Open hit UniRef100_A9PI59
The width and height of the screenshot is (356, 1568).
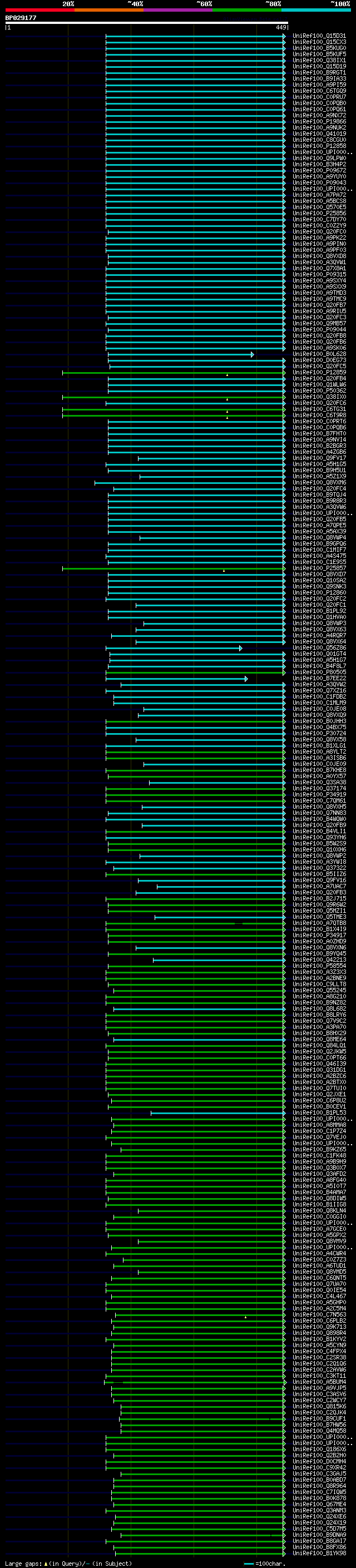pyautogui.click(x=319, y=85)
